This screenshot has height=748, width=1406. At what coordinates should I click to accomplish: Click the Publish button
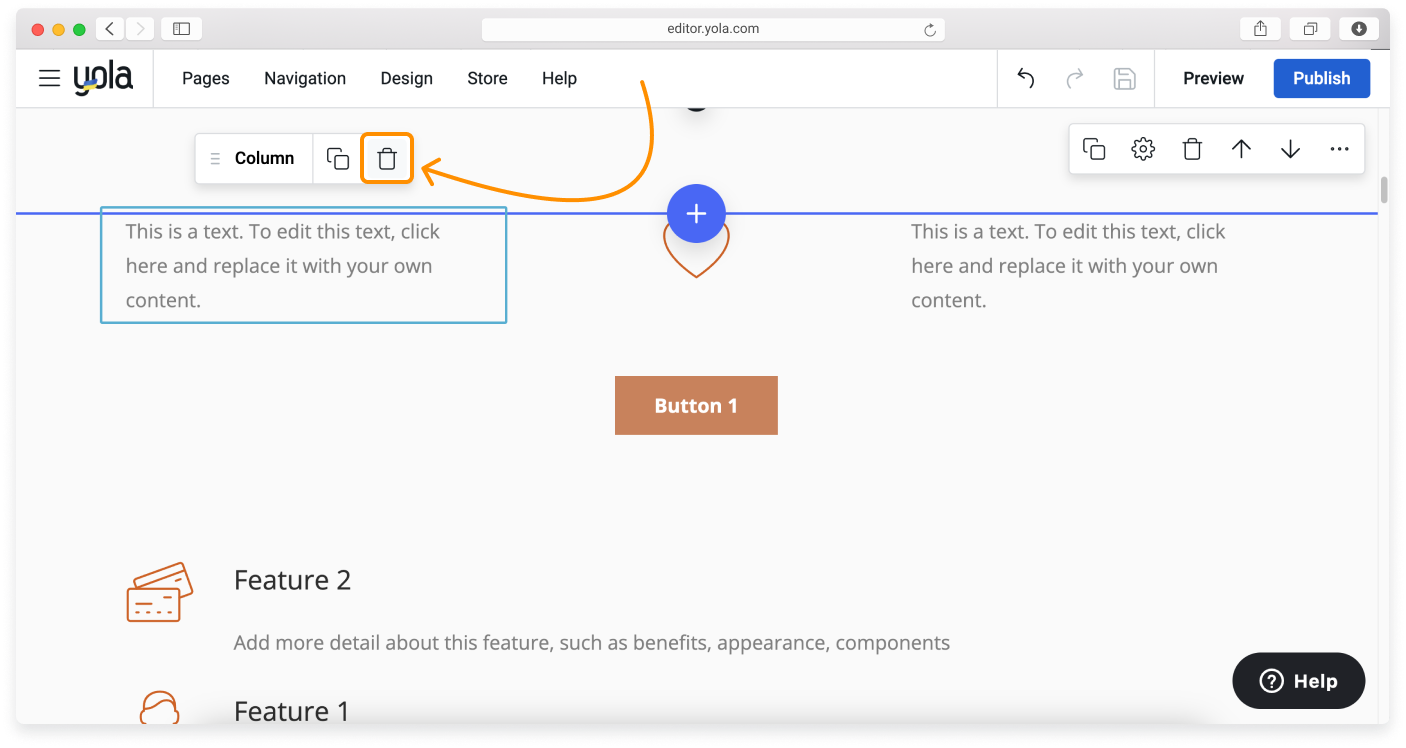tap(1321, 78)
